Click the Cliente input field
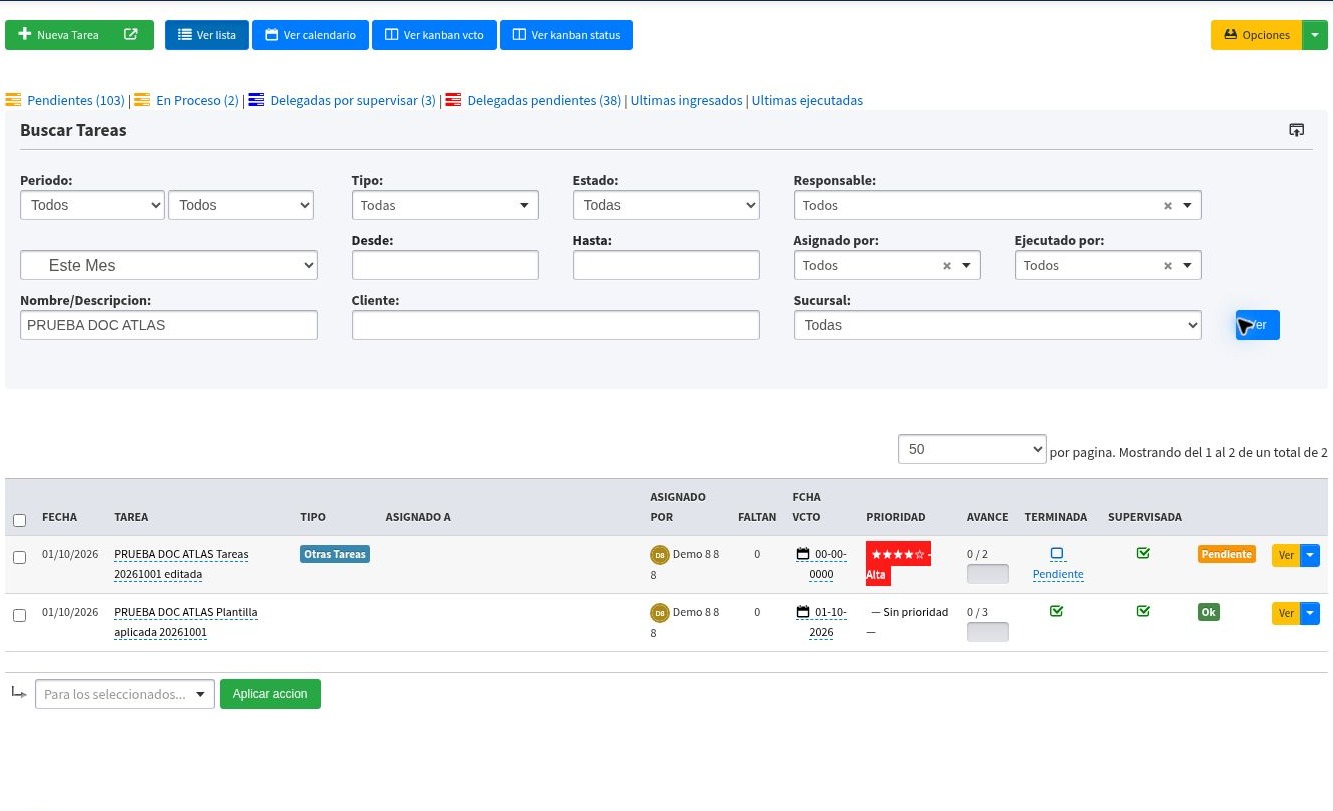Screen dimensions: 1333x811 556,325
